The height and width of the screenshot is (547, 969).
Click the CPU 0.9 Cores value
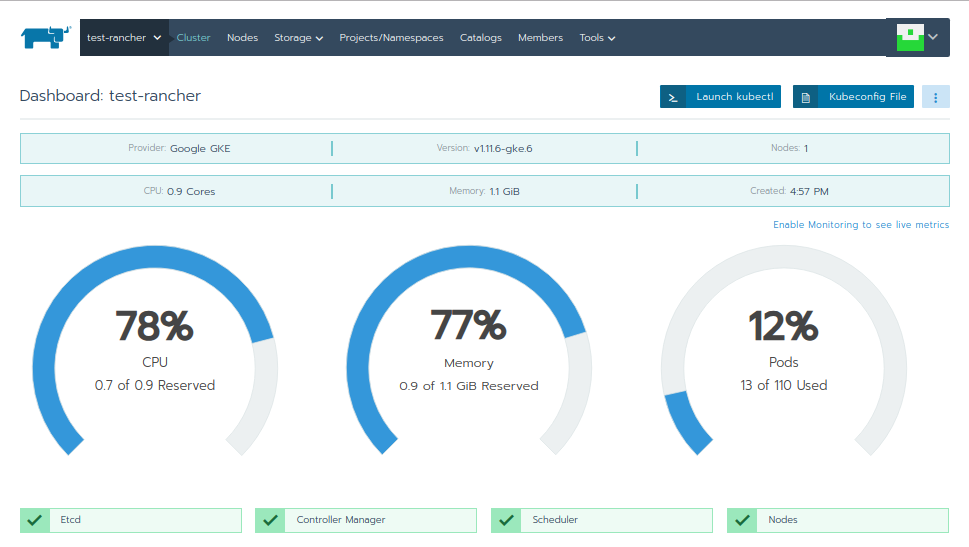[191, 192]
